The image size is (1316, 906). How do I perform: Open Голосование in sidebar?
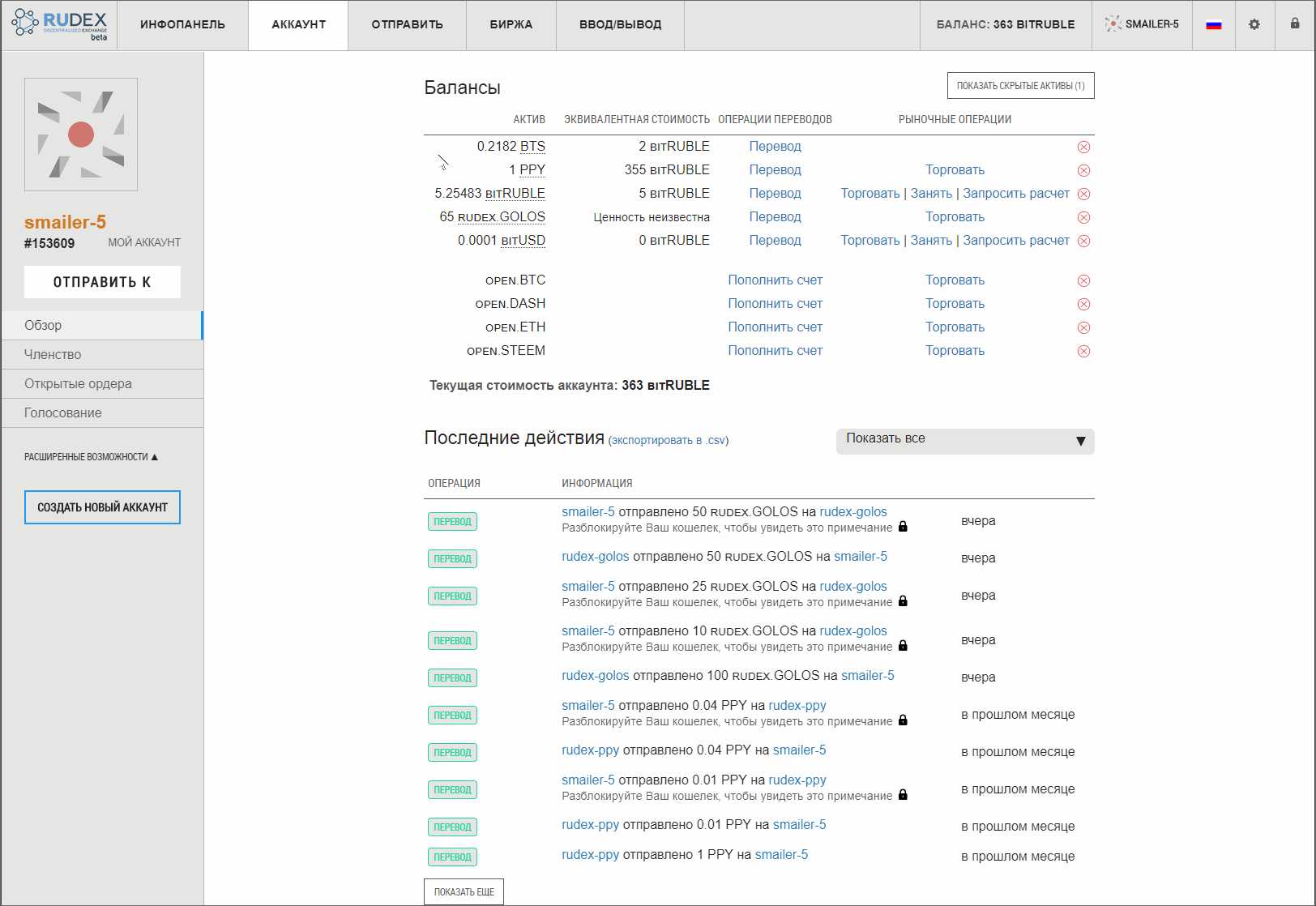[101, 412]
